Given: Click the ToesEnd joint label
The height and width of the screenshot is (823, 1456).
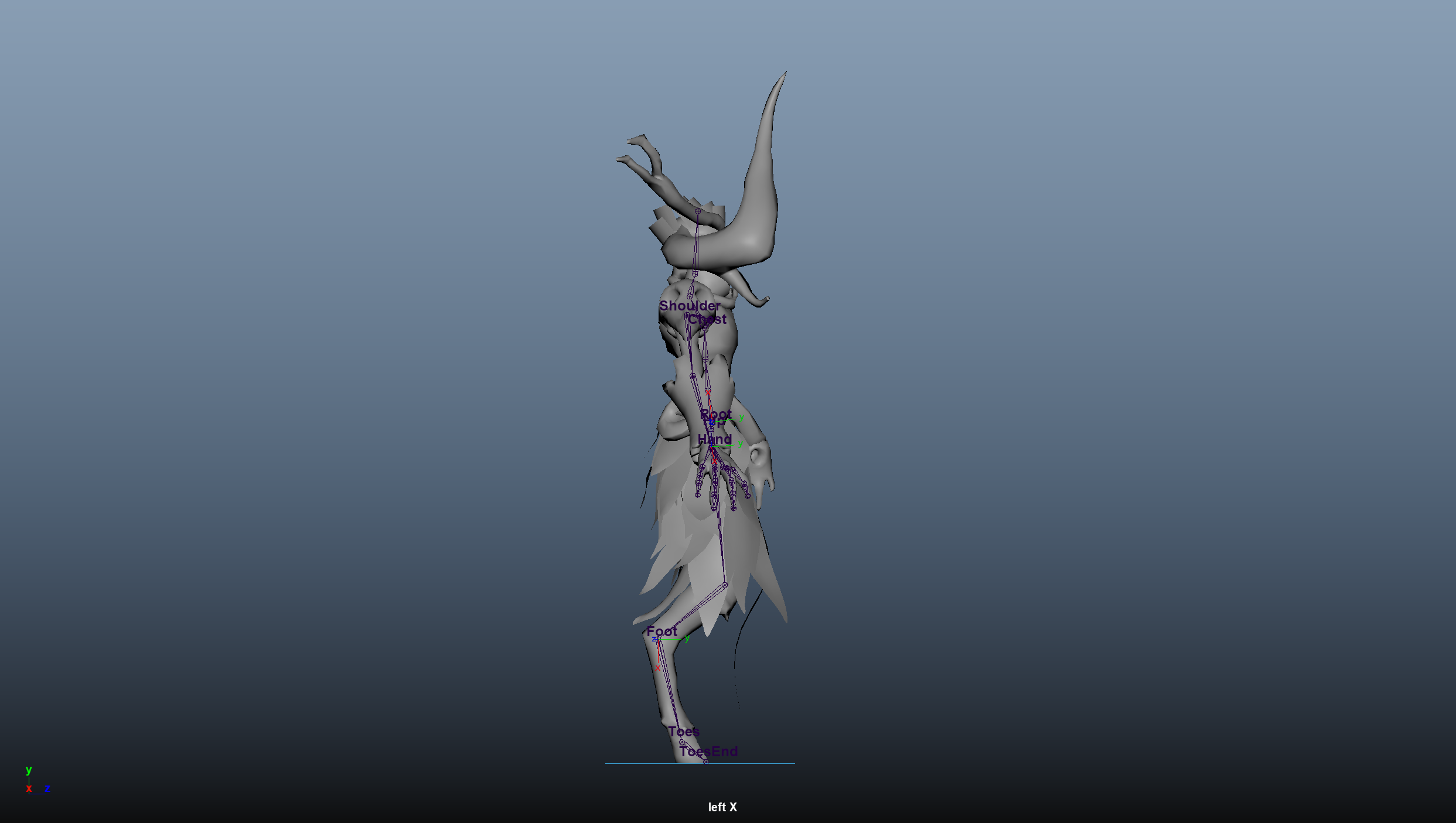Looking at the screenshot, I should (x=709, y=752).
